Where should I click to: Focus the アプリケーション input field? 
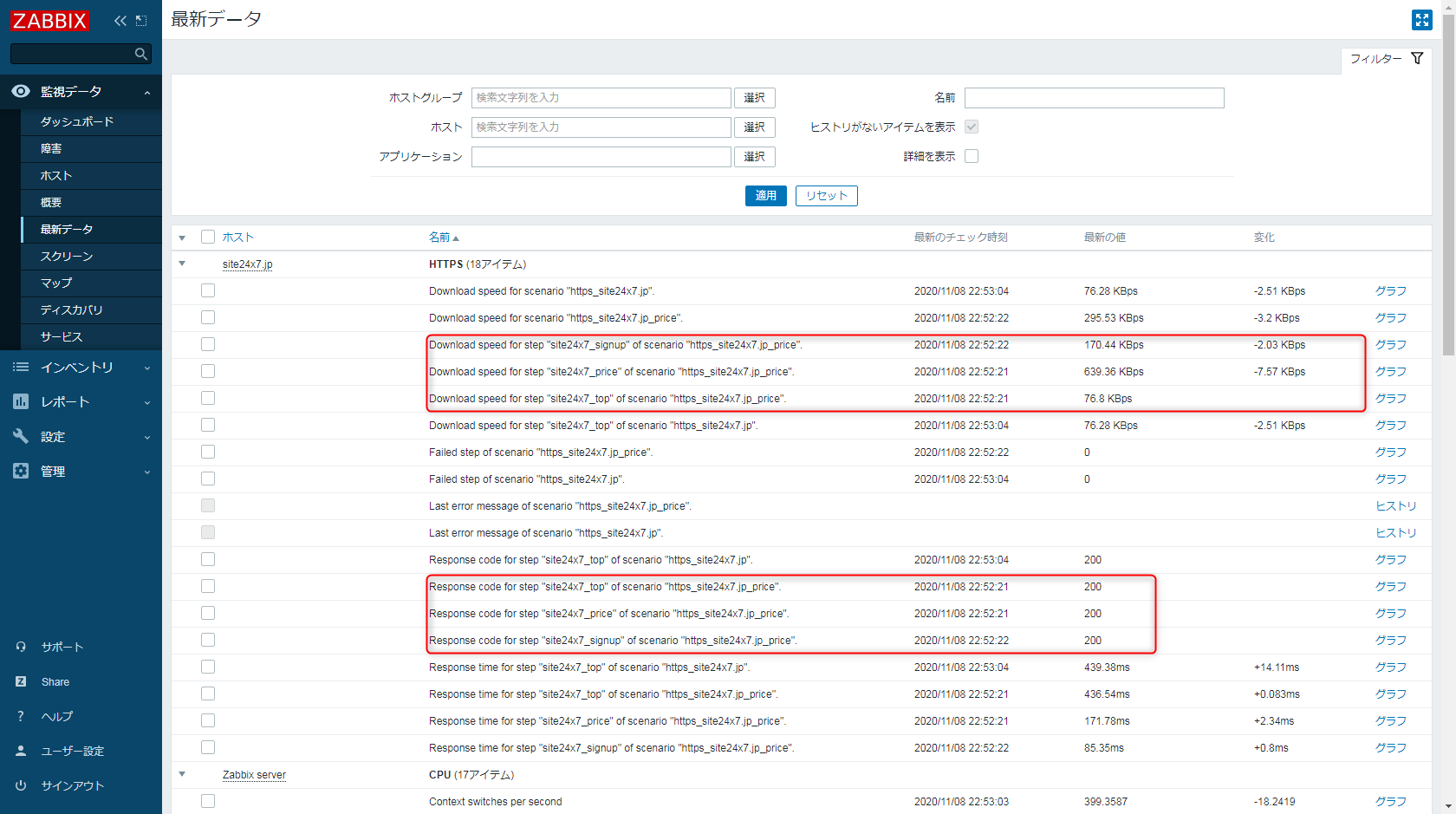click(601, 157)
